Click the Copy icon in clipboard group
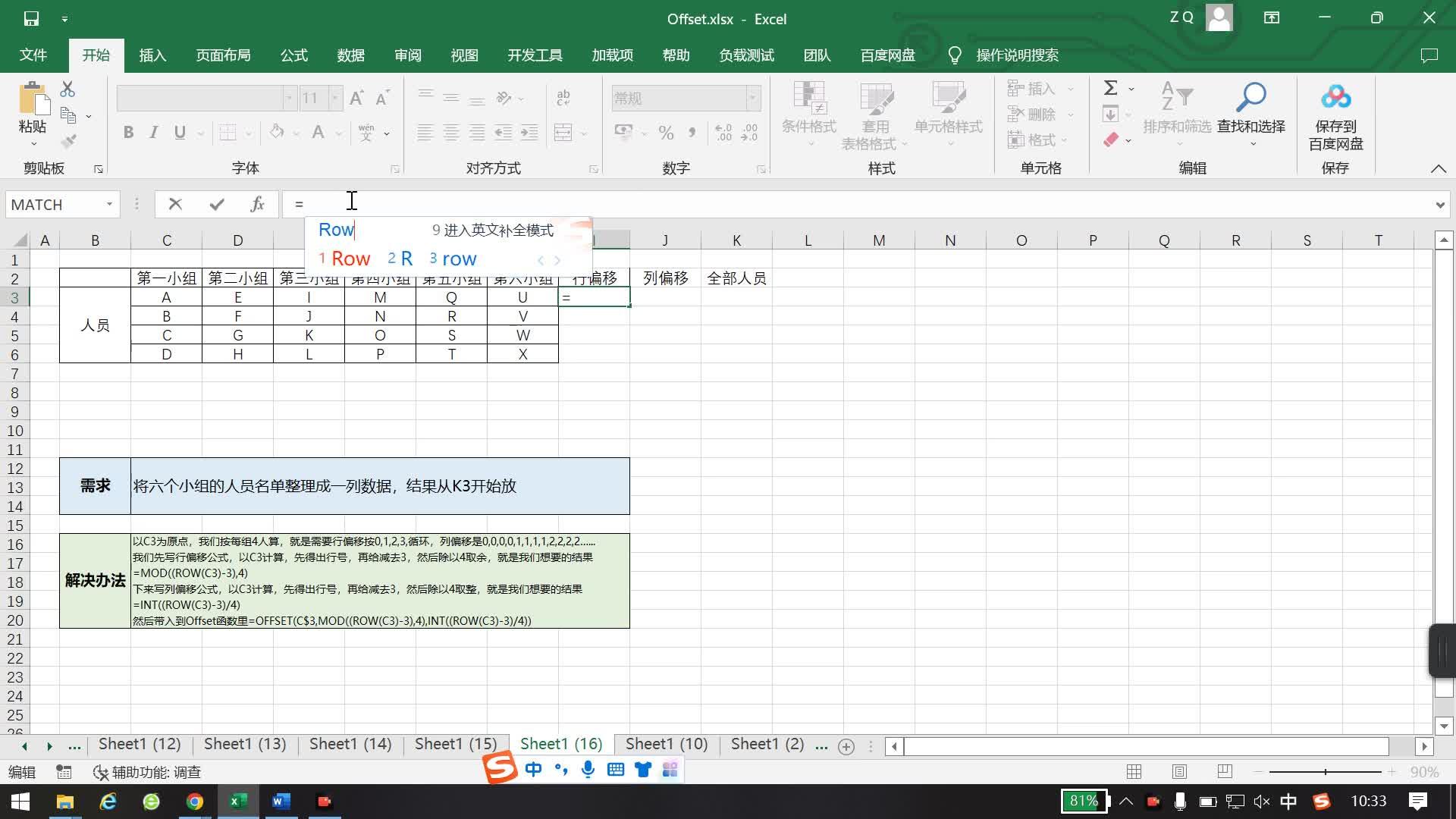Image resolution: width=1456 pixels, height=819 pixels. click(x=68, y=115)
